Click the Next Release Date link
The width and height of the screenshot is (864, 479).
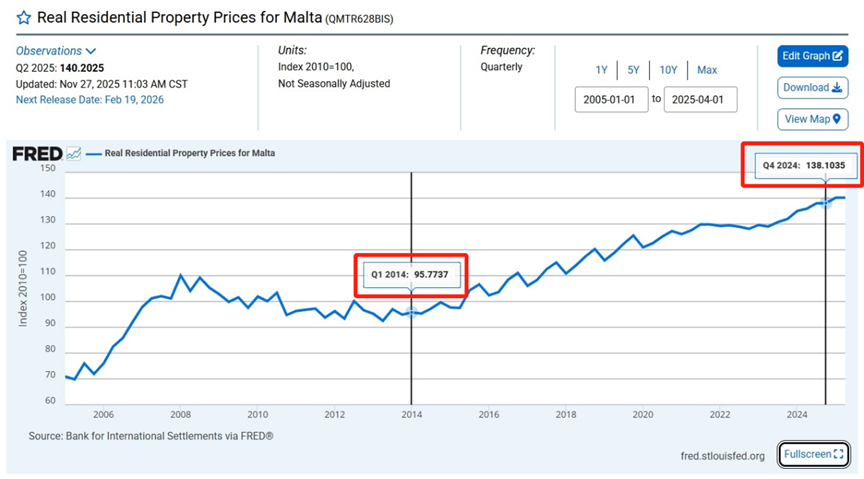[x=90, y=100]
